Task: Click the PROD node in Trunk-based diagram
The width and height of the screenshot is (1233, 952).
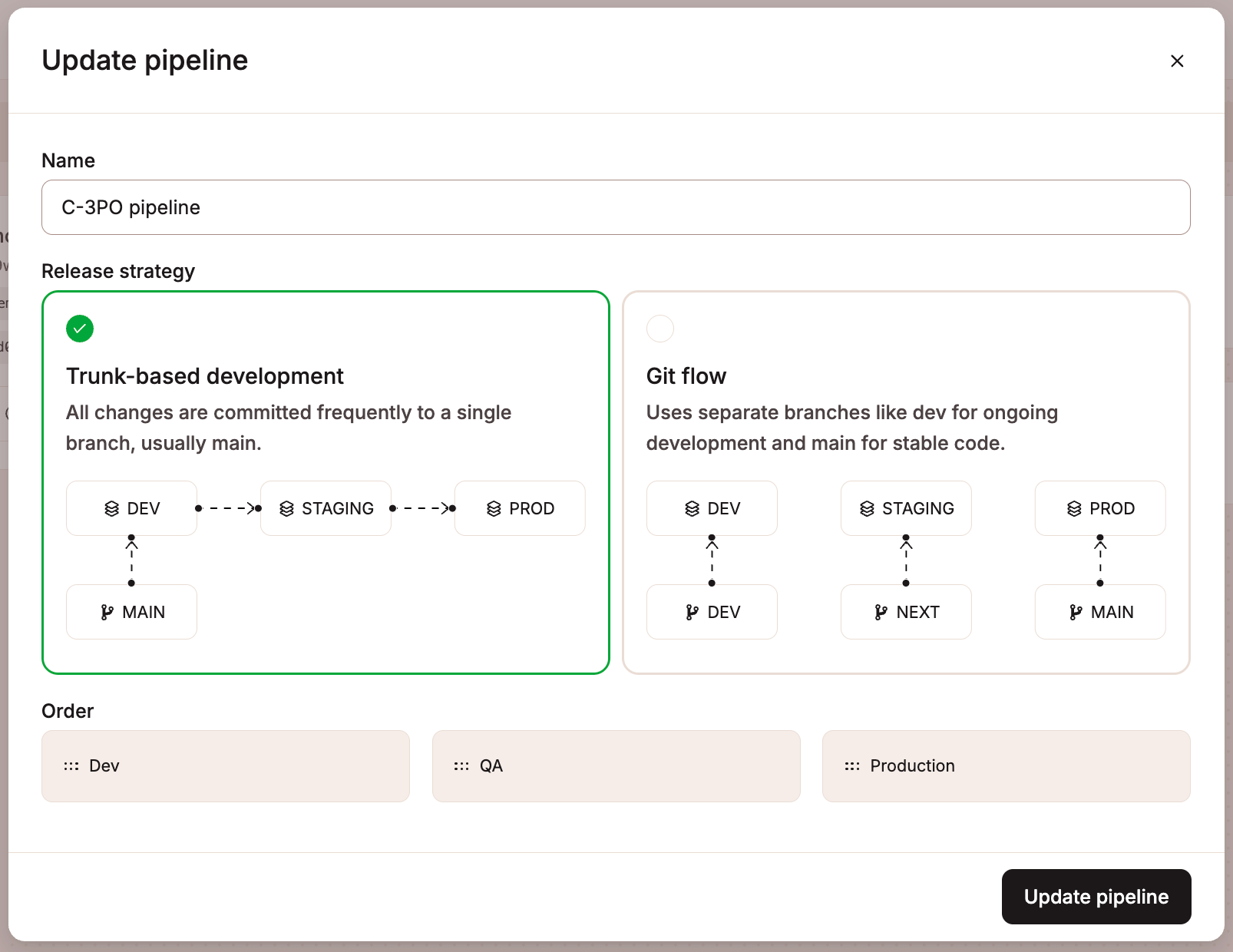Action: tap(520, 508)
